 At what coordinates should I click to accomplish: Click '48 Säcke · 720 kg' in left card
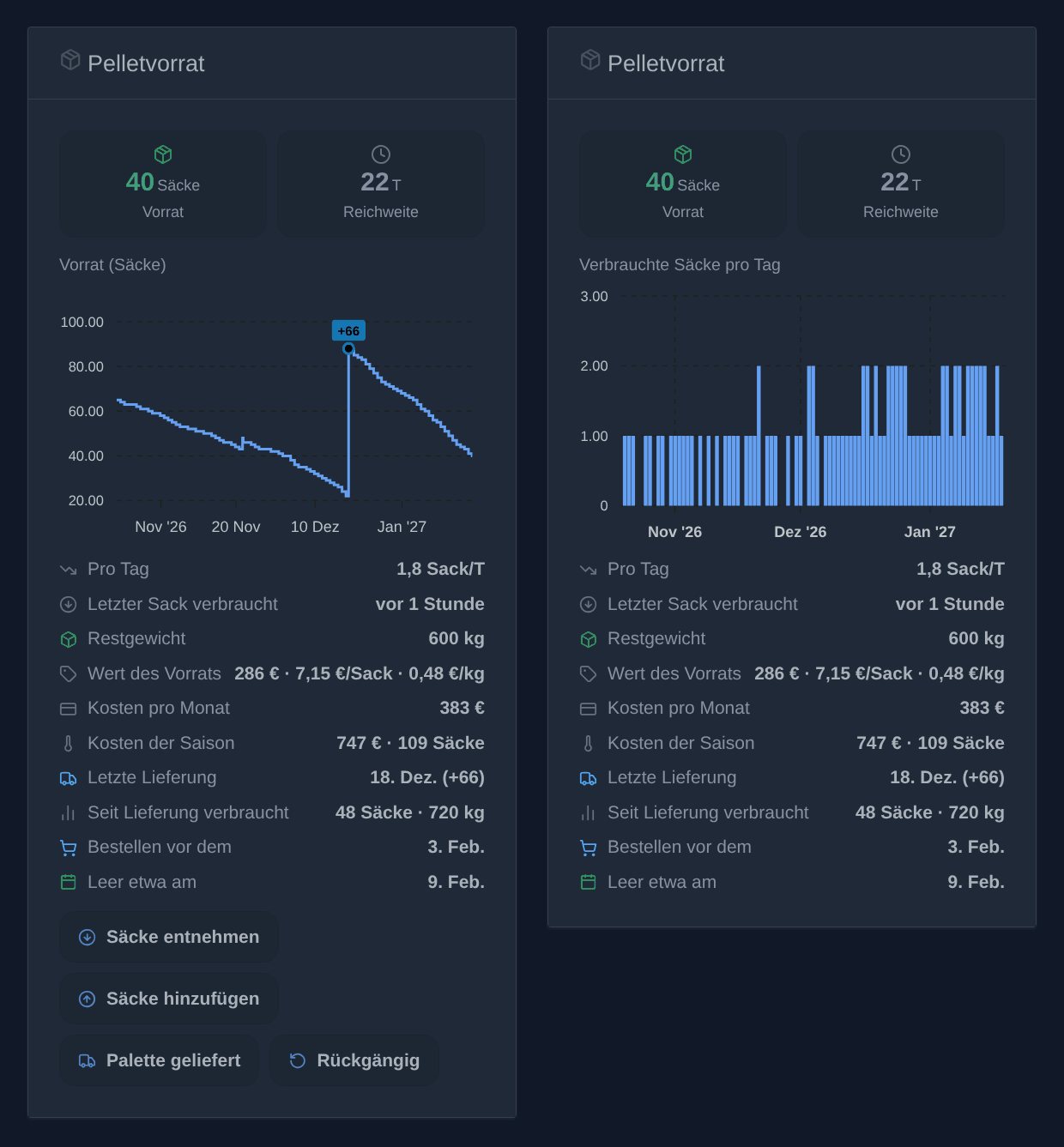(x=410, y=812)
